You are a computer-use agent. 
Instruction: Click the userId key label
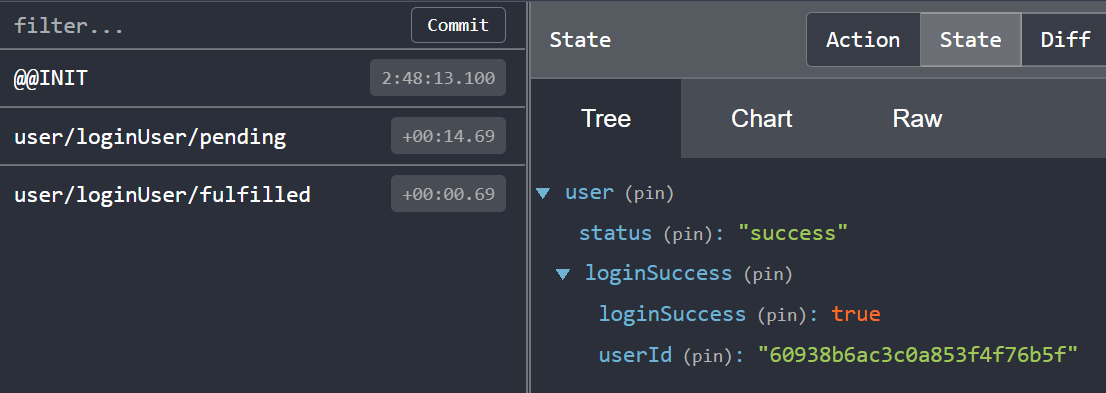(x=635, y=354)
